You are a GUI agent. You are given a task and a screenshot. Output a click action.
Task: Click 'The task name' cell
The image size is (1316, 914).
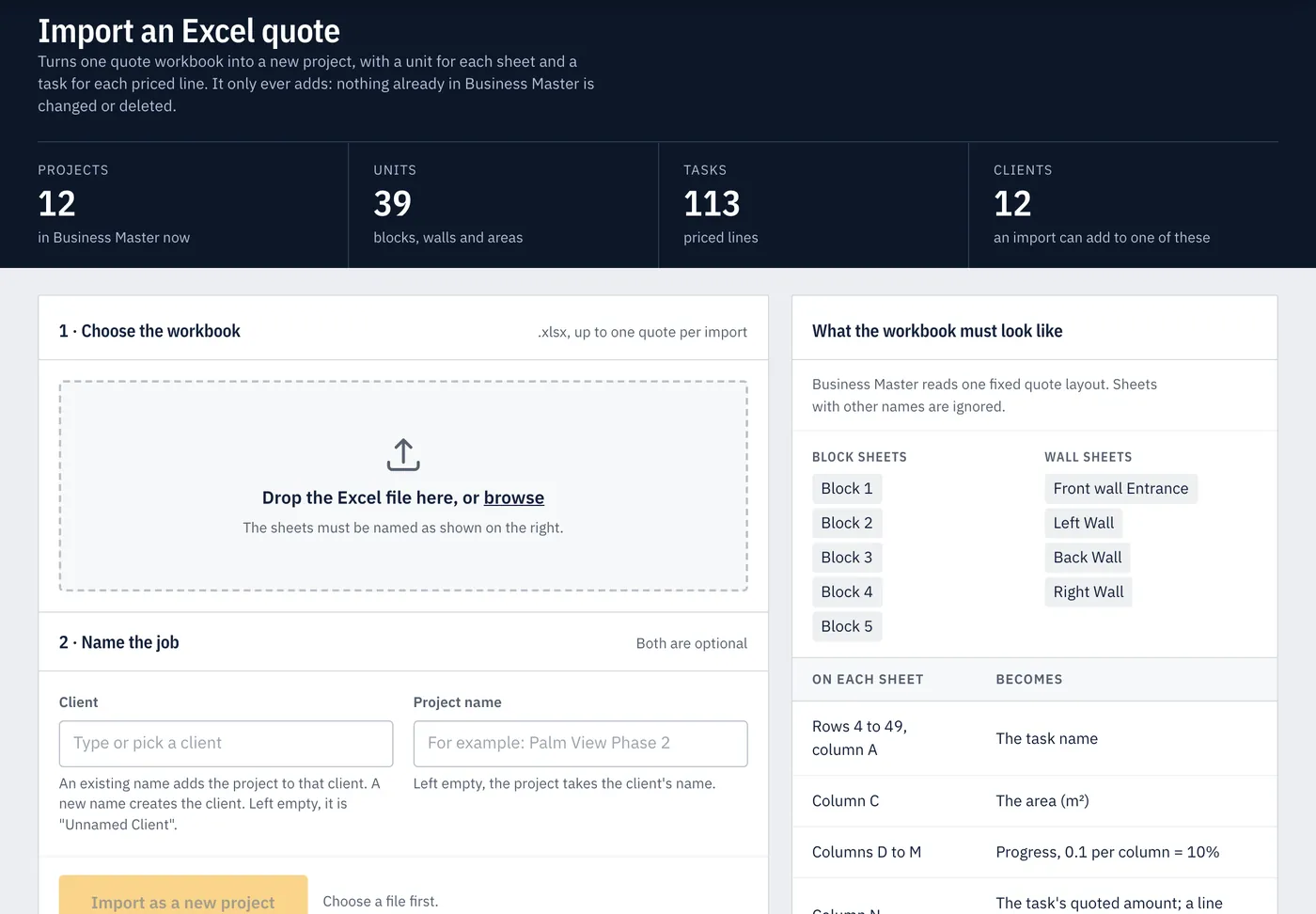[1046, 739]
